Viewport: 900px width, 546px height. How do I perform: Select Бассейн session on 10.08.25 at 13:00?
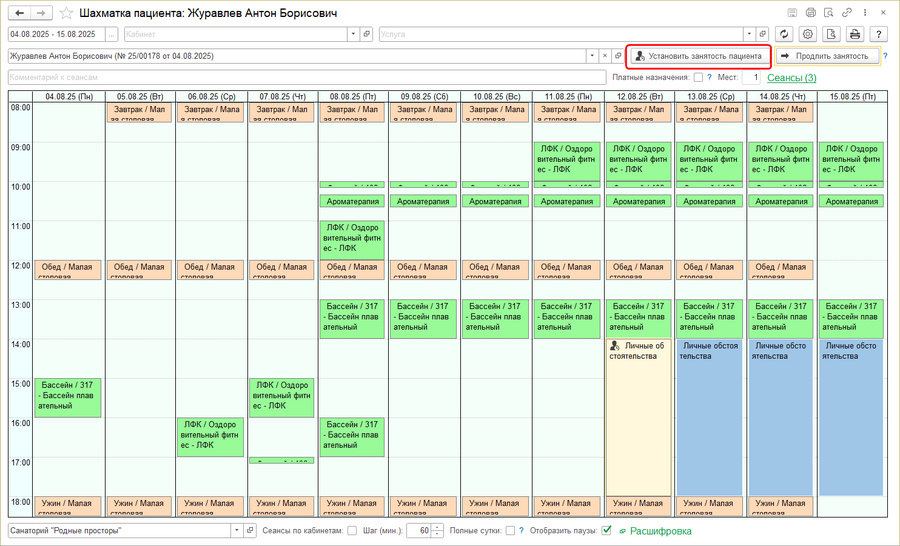coord(495,319)
